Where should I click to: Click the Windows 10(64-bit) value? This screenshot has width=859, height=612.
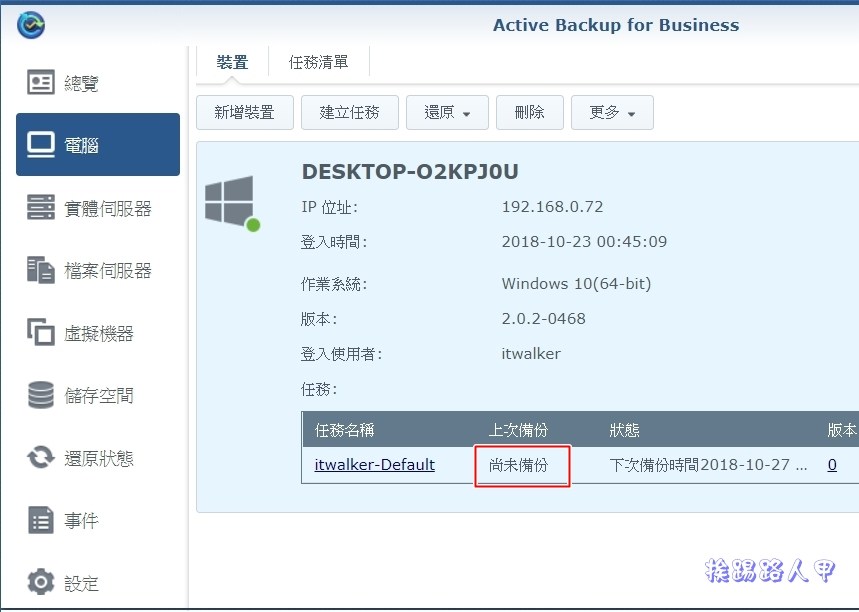(x=576, y=284)
